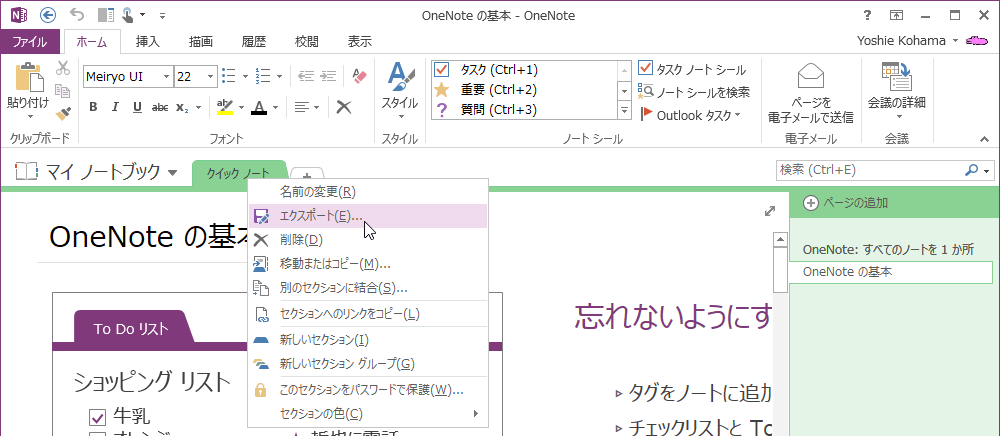Click the bullet list icon
Screen dimensions: 1000x436
coord(228,76)
